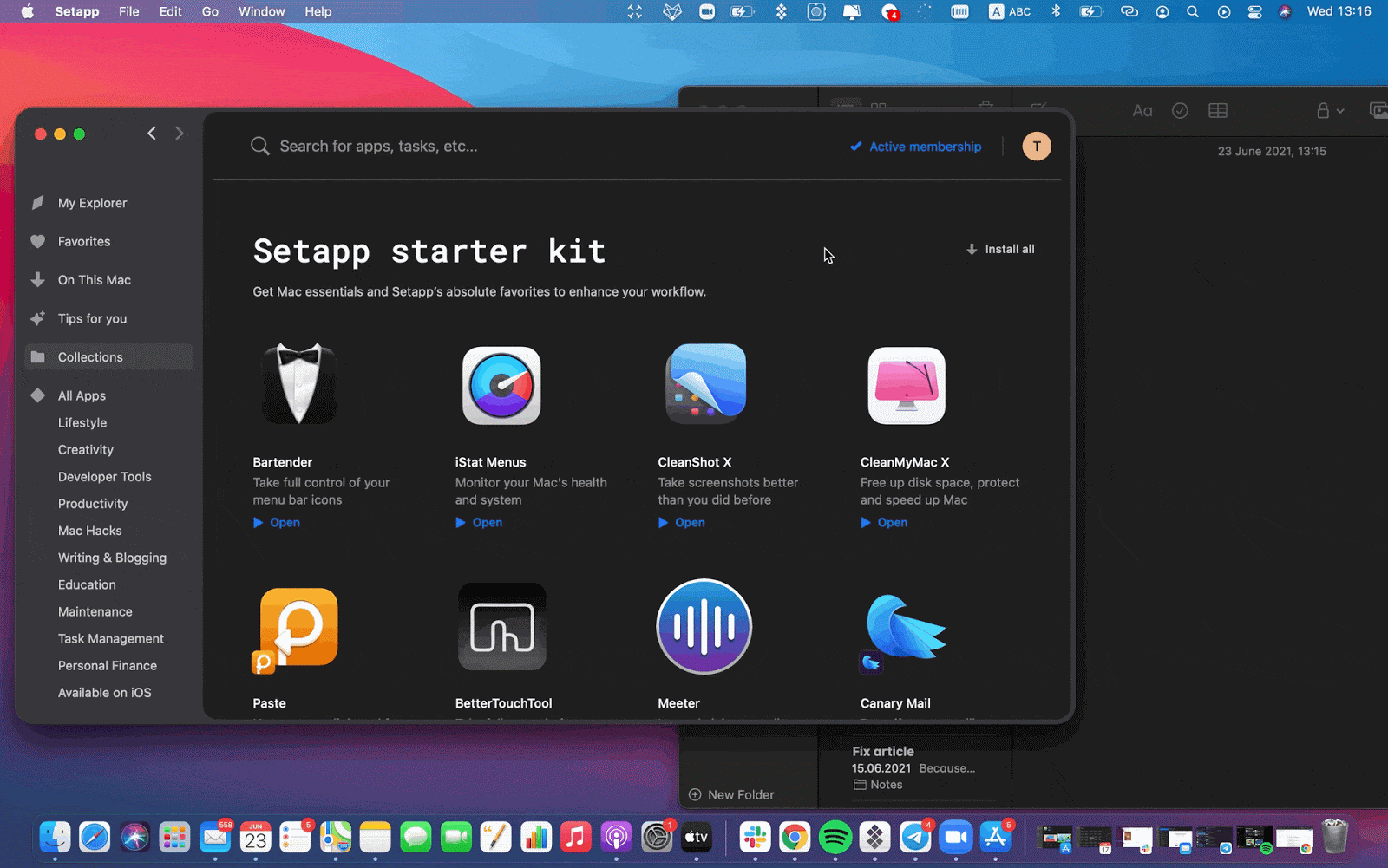Open Google Chrome in the Dock
This screenshot has height=868, width=1388.
click(x=795, y=837)
